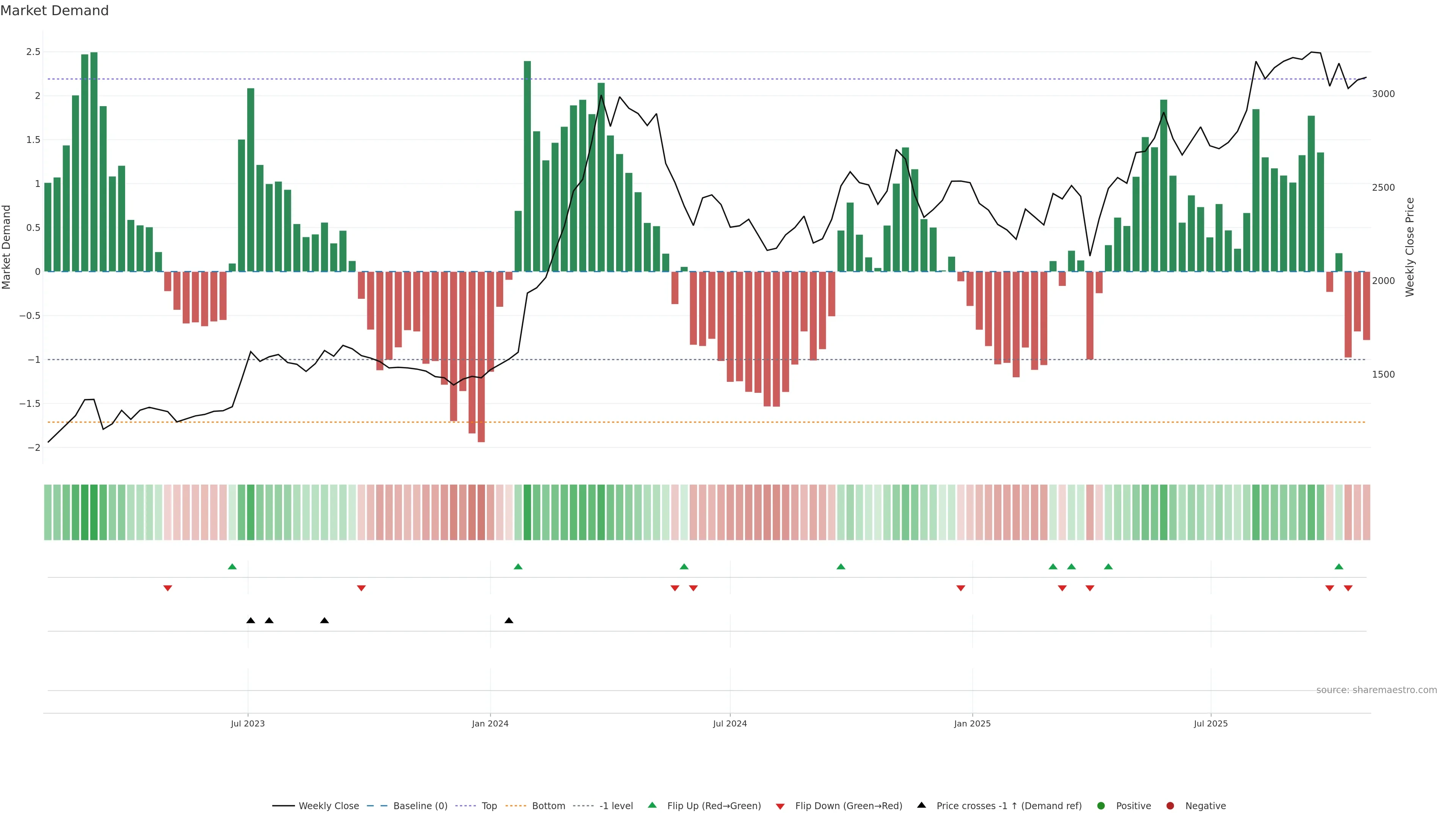Click the Jan 2024 axis label

click(490, 723)
